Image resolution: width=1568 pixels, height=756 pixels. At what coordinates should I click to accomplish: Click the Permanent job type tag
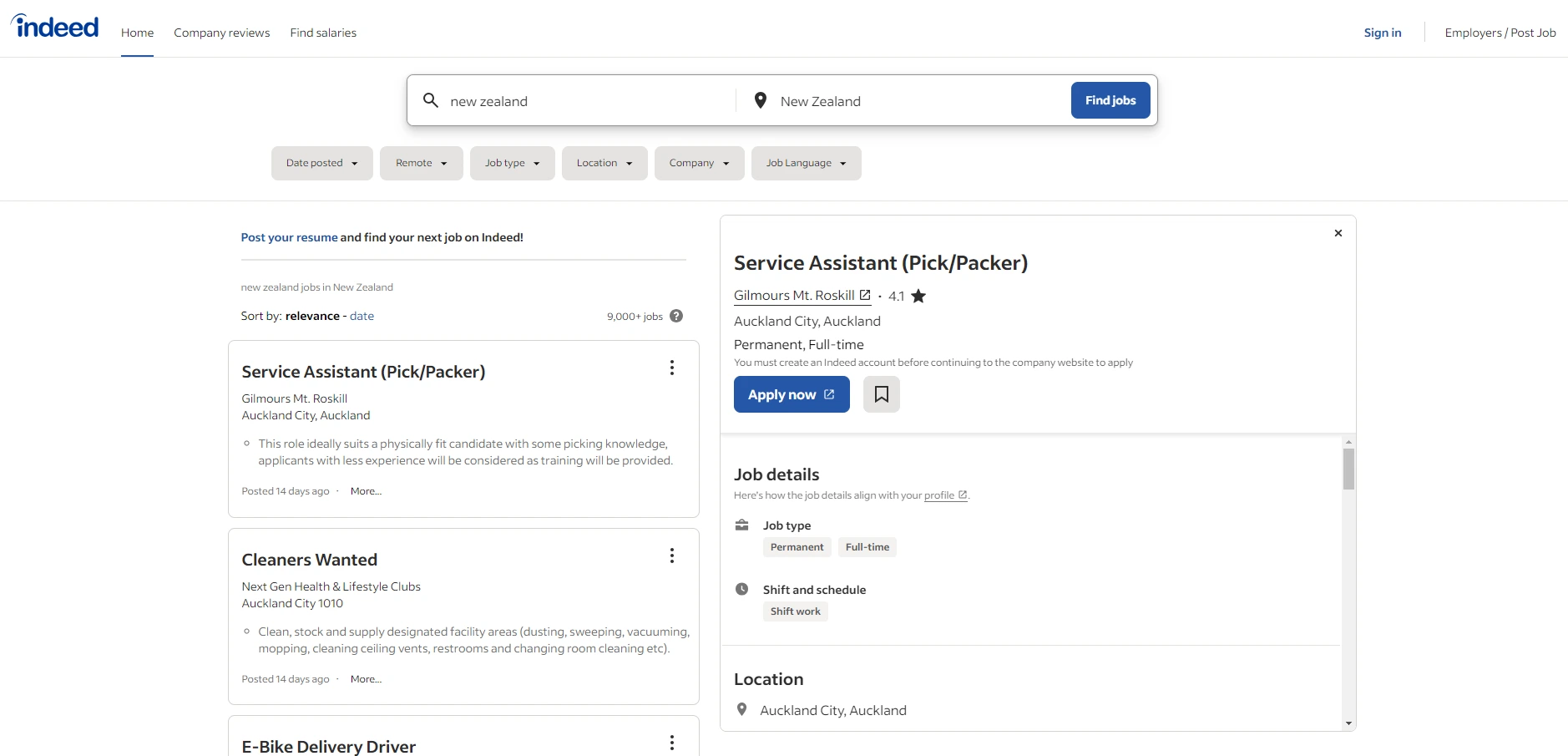point(797,547)
